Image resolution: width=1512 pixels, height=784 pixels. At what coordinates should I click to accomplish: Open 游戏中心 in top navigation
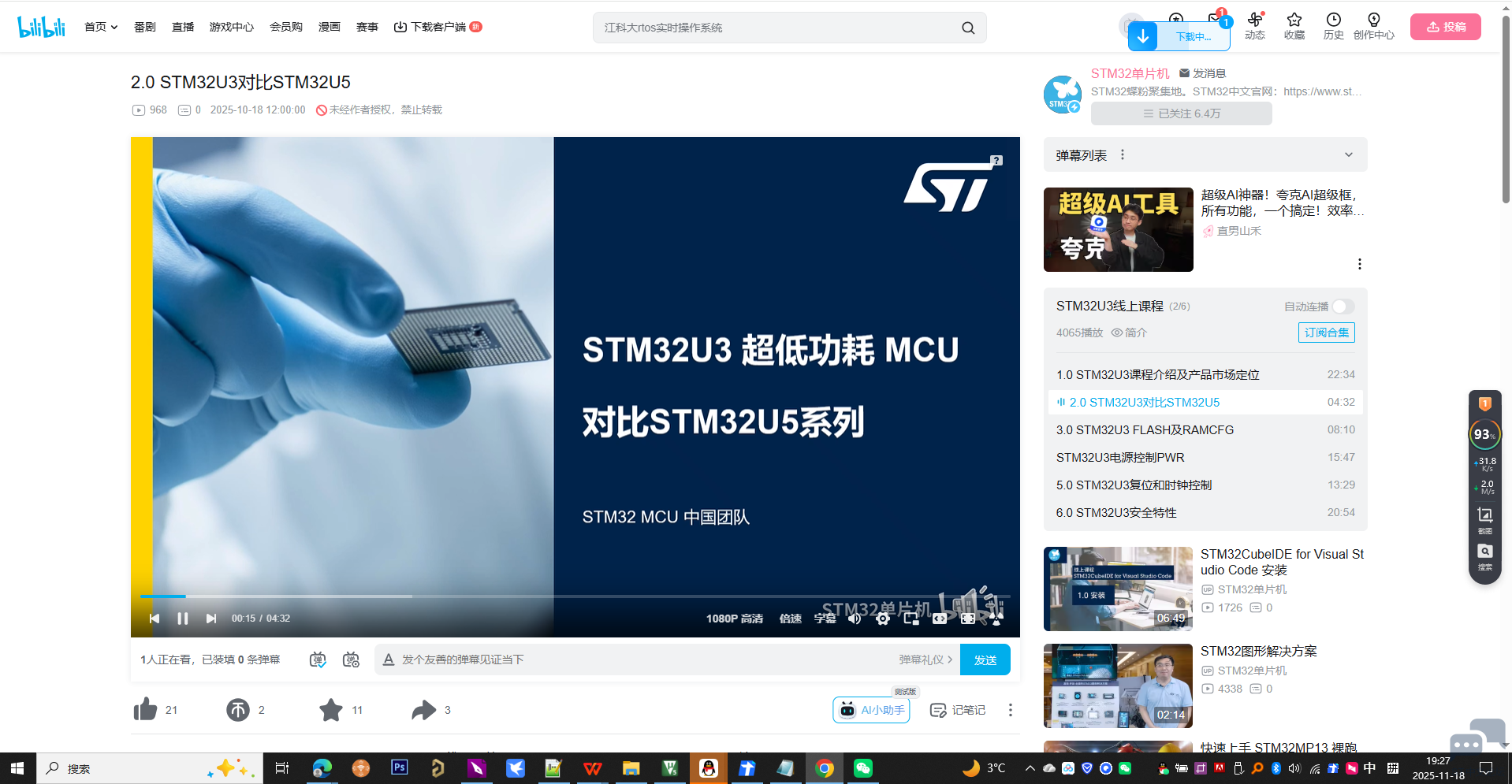tap(231, 27)
